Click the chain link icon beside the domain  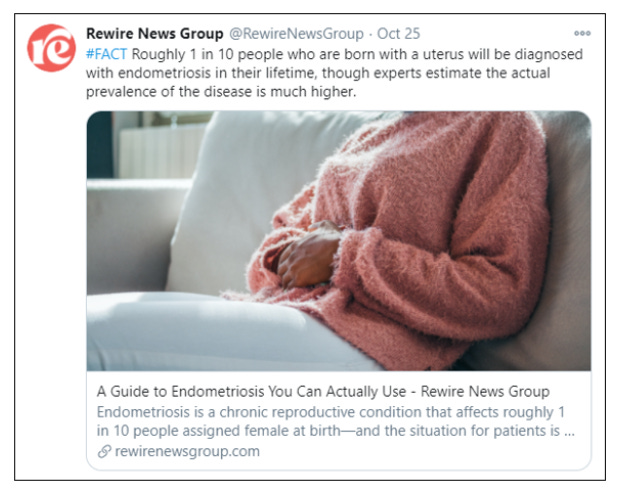click(x=104, y=451)
